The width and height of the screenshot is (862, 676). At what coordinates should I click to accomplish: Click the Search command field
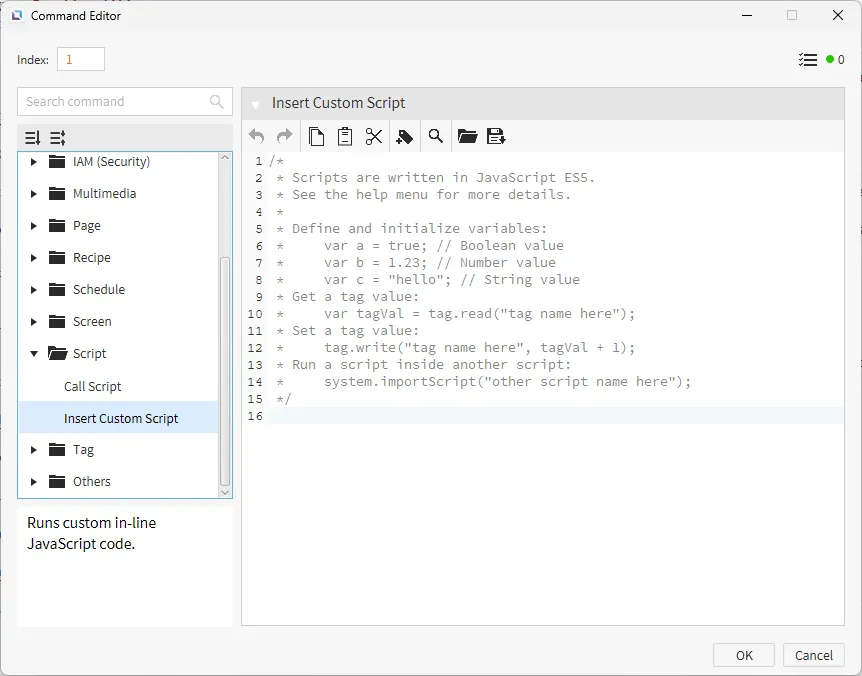(115, 101)
